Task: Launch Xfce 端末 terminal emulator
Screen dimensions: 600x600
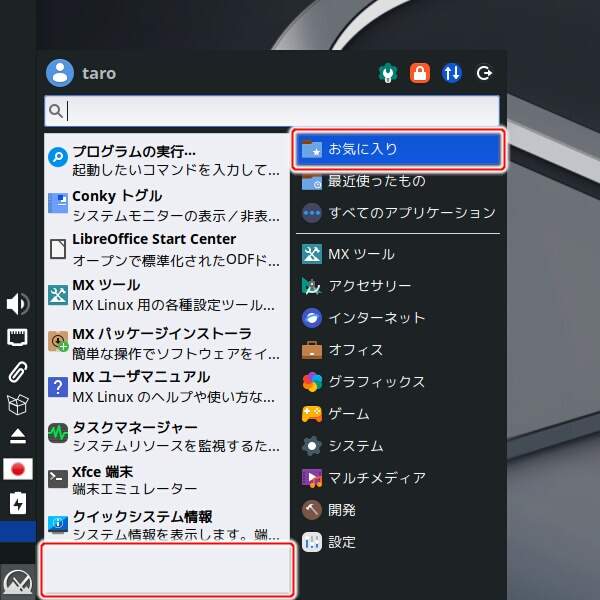Action: pos(166,480)
